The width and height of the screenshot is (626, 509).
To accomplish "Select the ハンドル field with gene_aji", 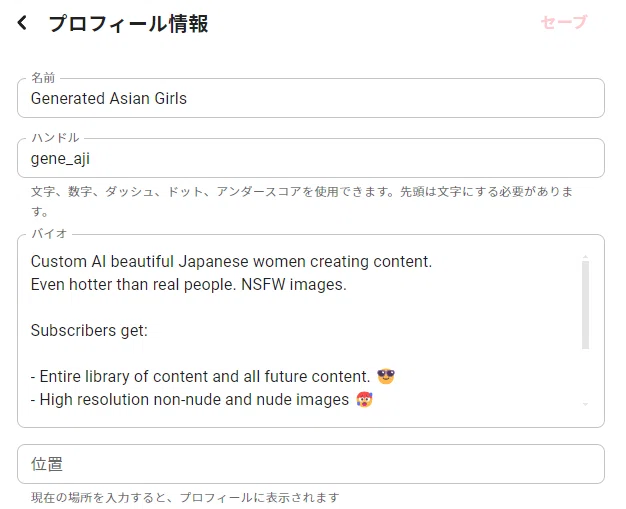I will point(311,158).
